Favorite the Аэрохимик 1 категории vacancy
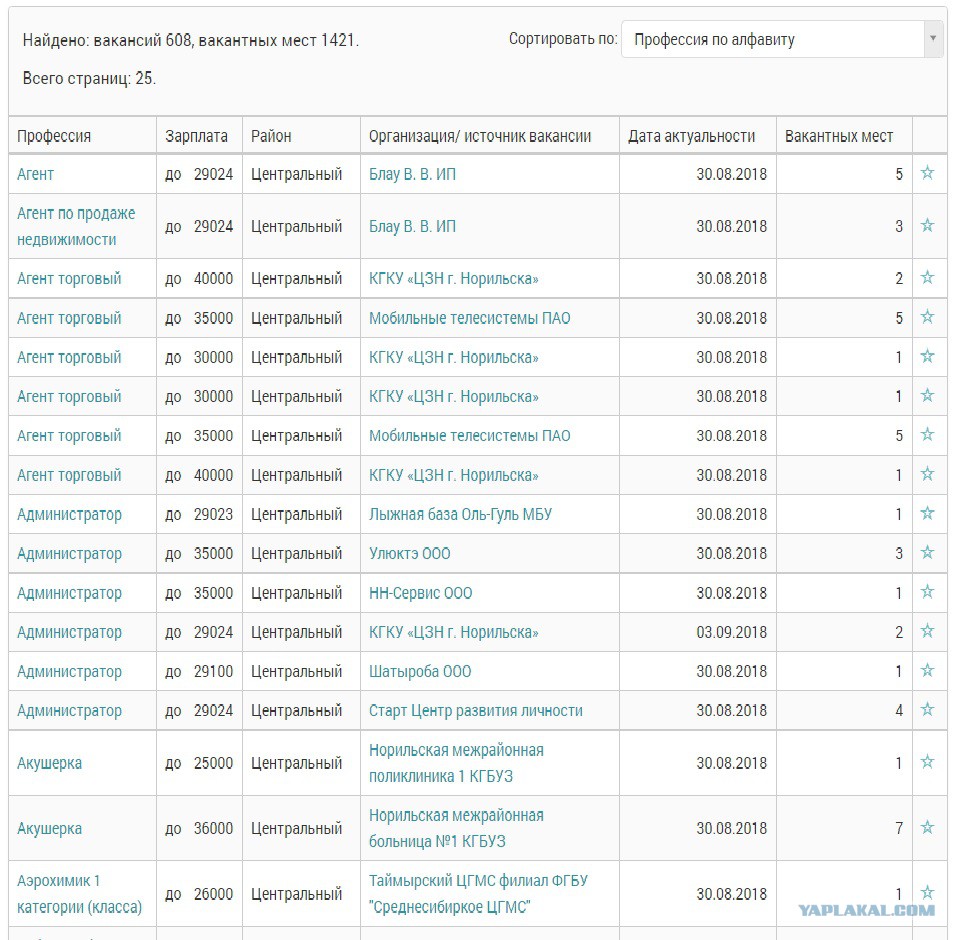The width and height of the screenshot is (961, 940). pos(927,892)
